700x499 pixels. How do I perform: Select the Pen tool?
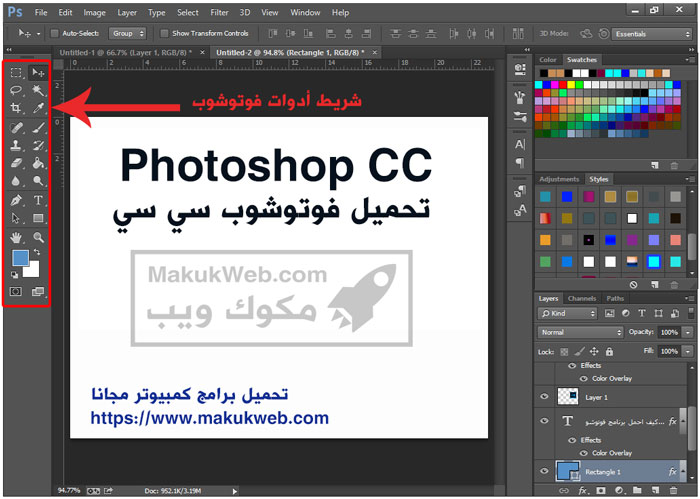pos(16,200)
